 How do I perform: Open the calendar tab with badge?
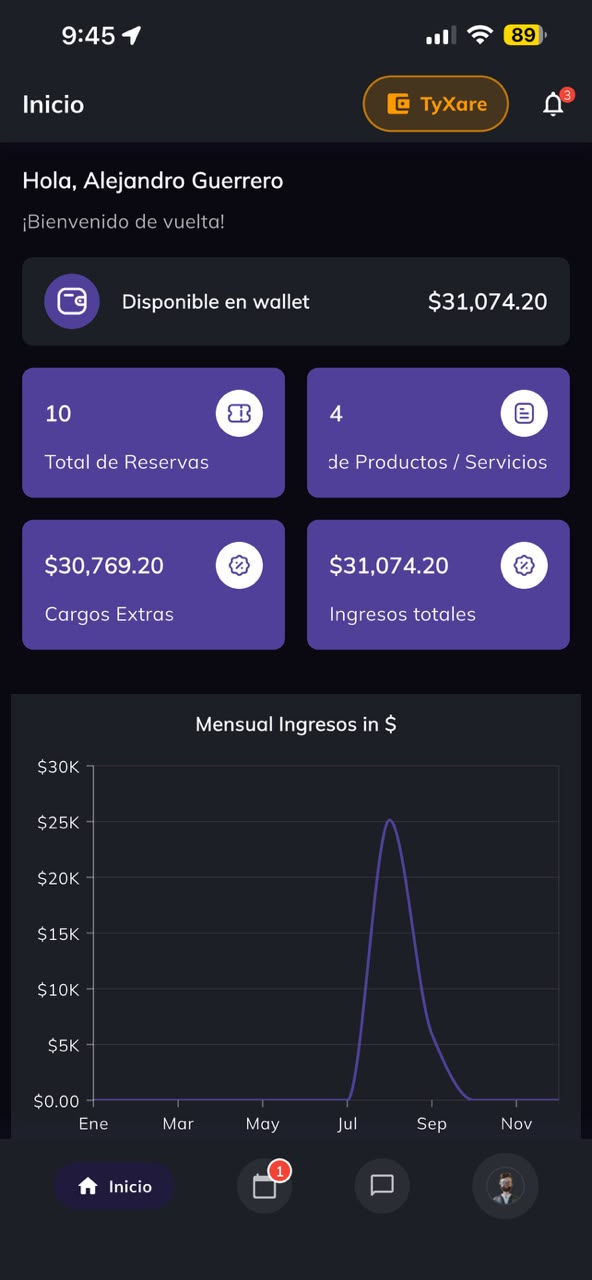[x=265, y=1186]
